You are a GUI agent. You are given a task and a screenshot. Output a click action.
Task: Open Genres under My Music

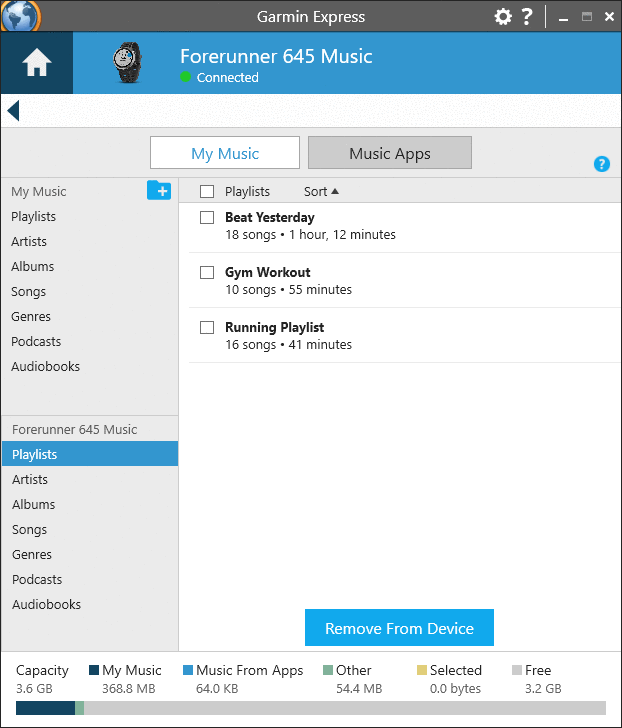(31, 317)
